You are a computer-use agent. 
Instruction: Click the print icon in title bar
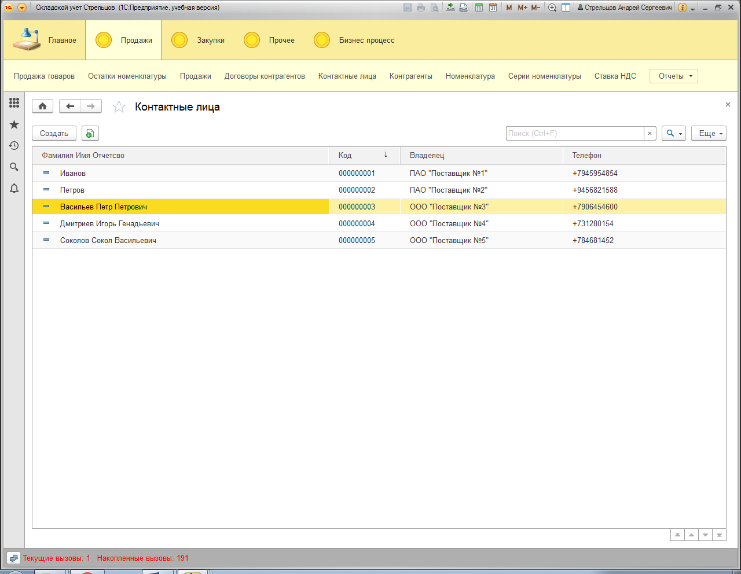[x=421, y=8]
